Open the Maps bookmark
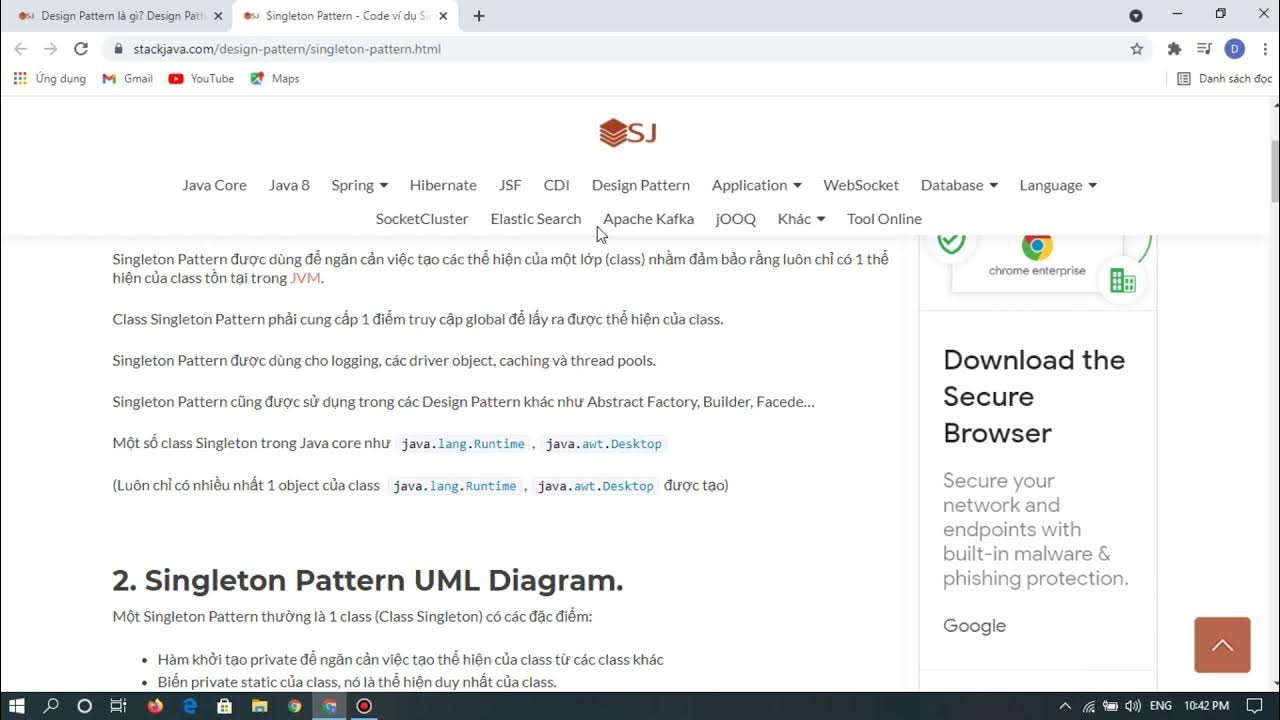 (x=275, y=78)
